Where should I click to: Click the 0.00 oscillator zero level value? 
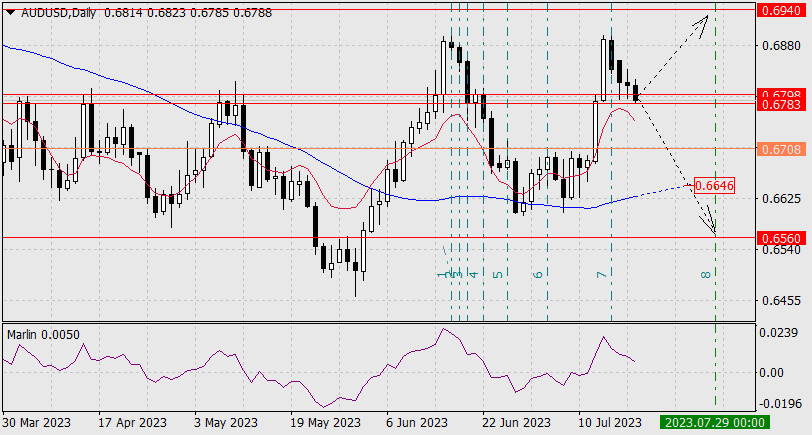point(772,372)
